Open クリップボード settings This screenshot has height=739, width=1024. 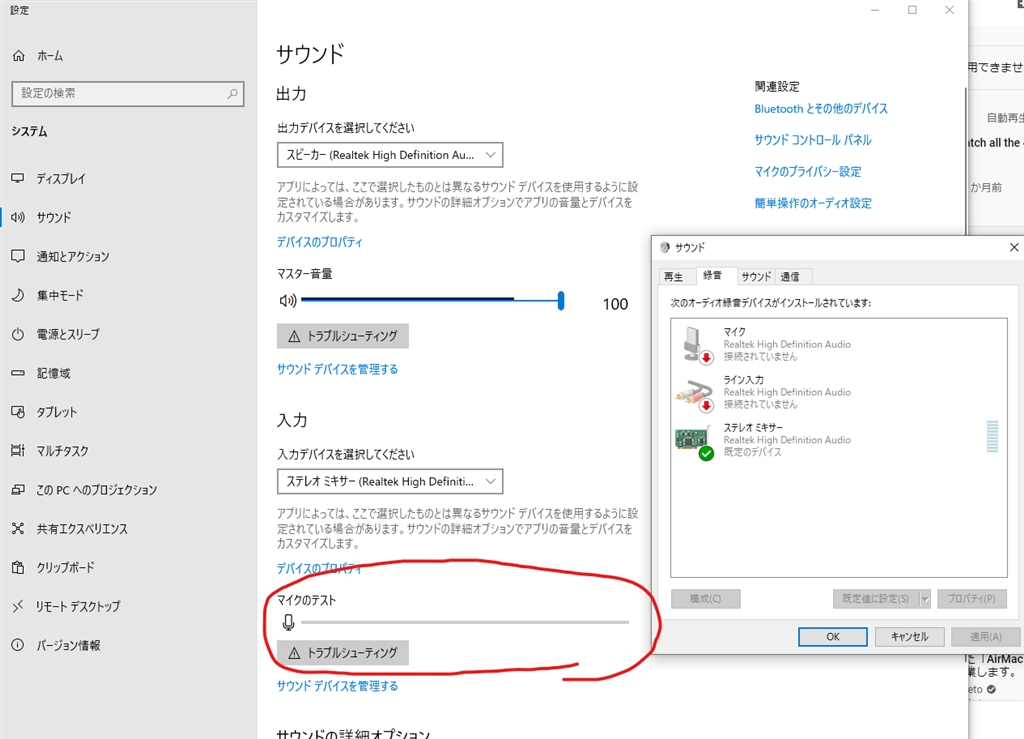click(x=54, y=567)
